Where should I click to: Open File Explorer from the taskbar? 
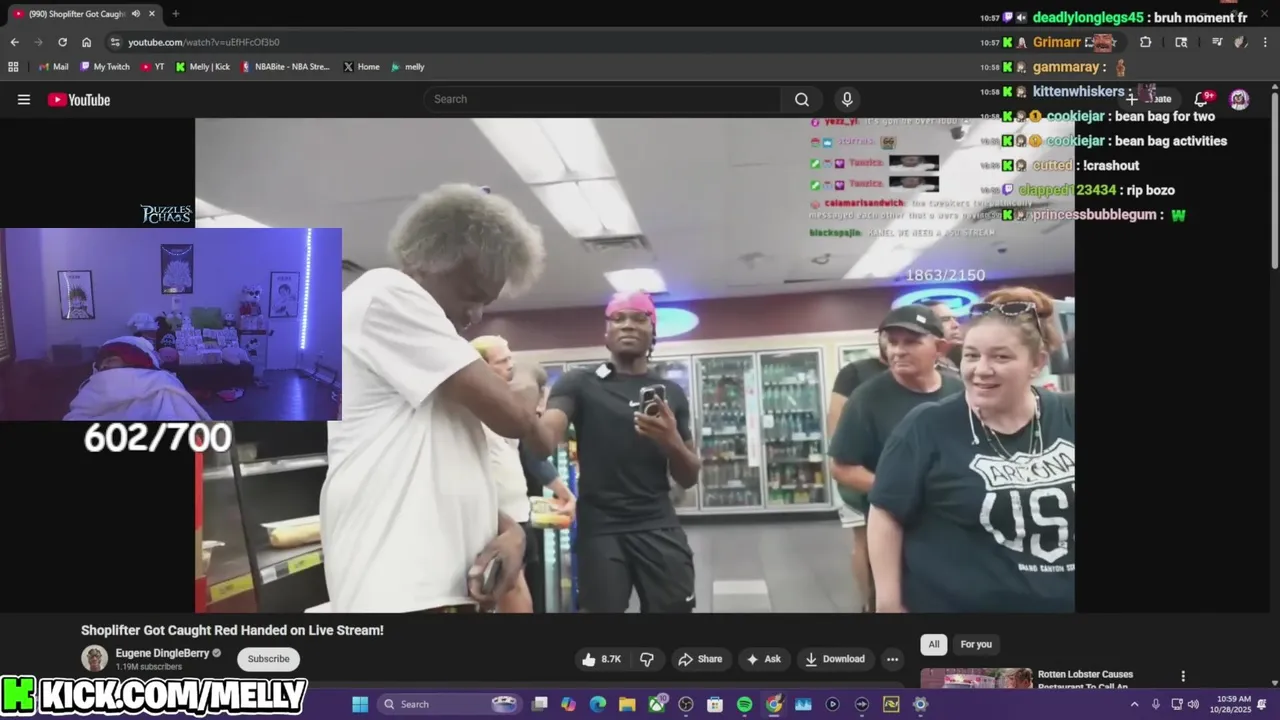pyautogui.click(x=627, y=704)
